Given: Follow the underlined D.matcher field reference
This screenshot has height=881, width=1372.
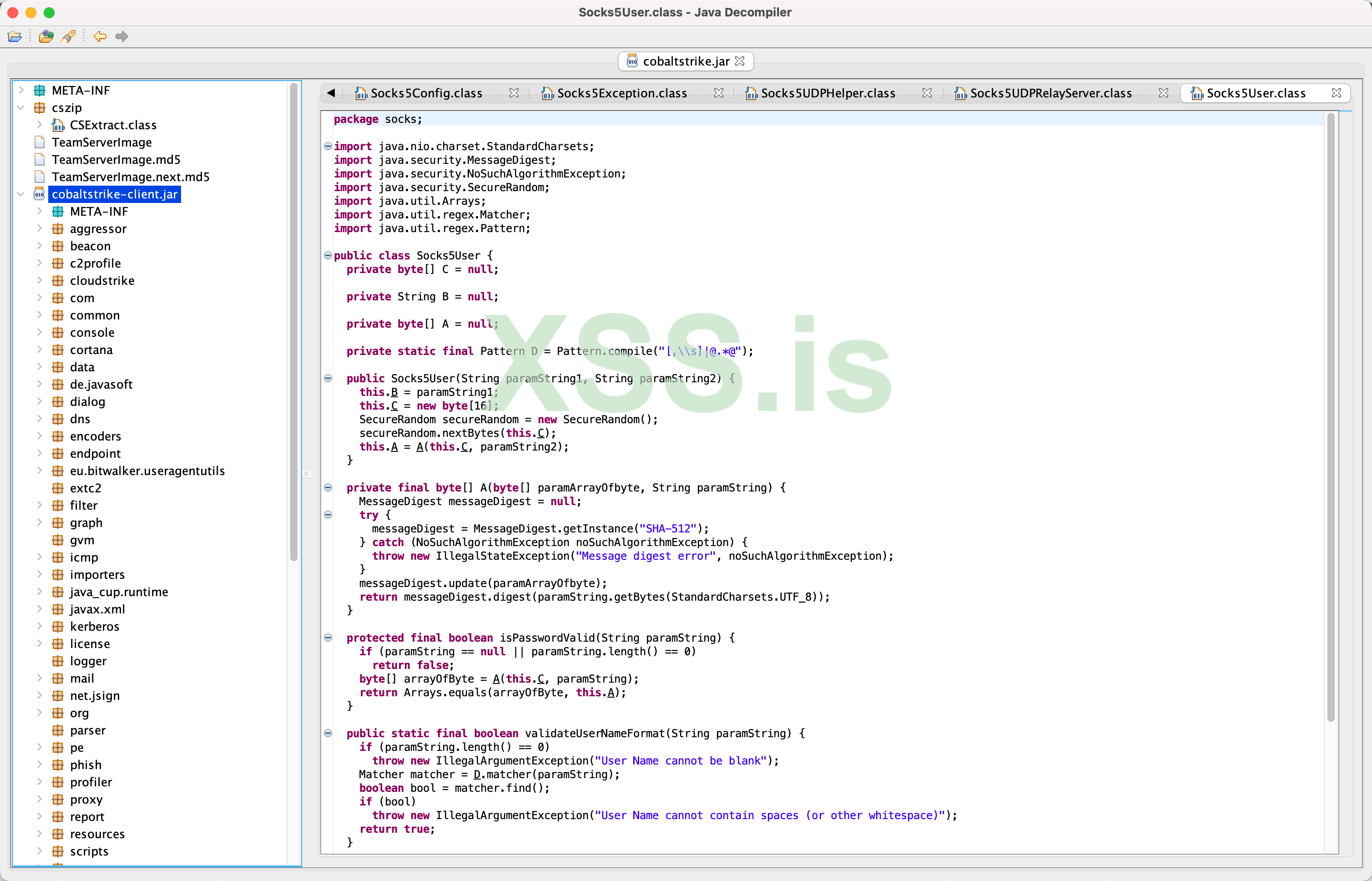Looking at the screenshot, I should 477,775.
